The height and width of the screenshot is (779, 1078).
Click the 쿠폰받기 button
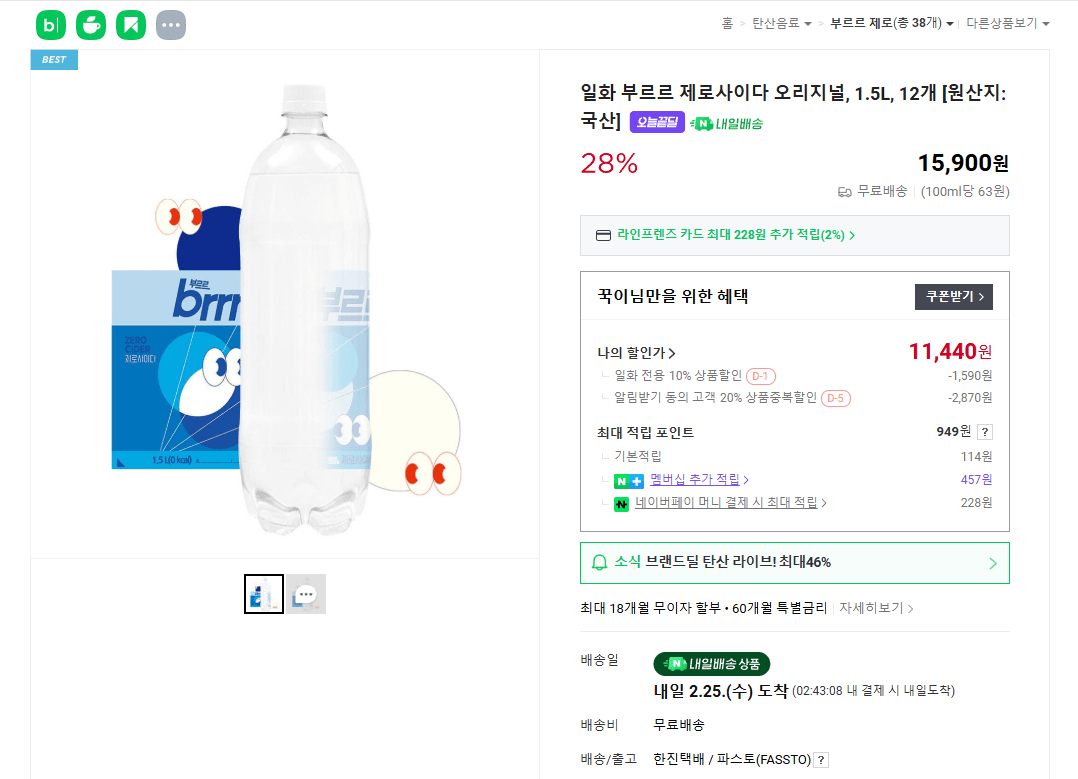click(953, 297)
